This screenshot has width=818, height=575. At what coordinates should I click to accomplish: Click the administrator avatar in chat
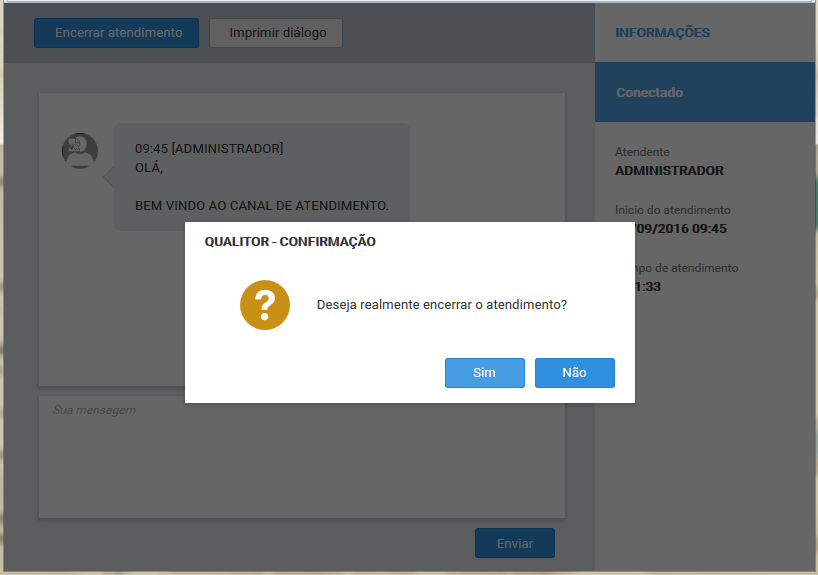pos(80,151)
